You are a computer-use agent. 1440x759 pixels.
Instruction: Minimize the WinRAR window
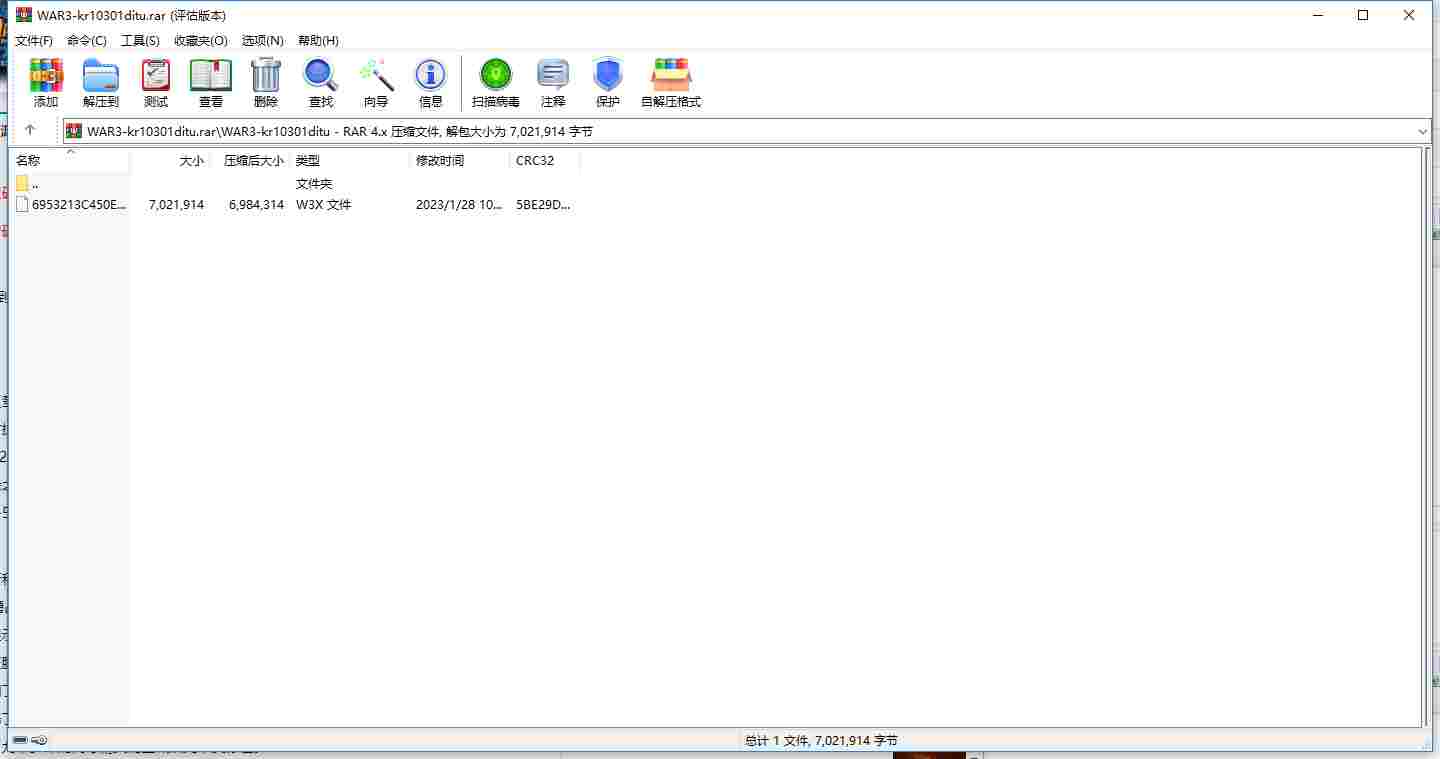pos(1317,15)
